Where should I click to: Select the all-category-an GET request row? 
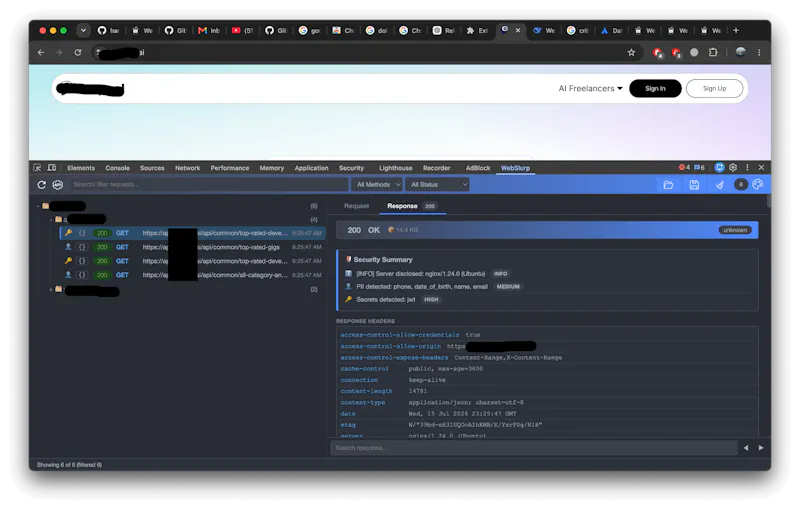[x=192, y=275]
